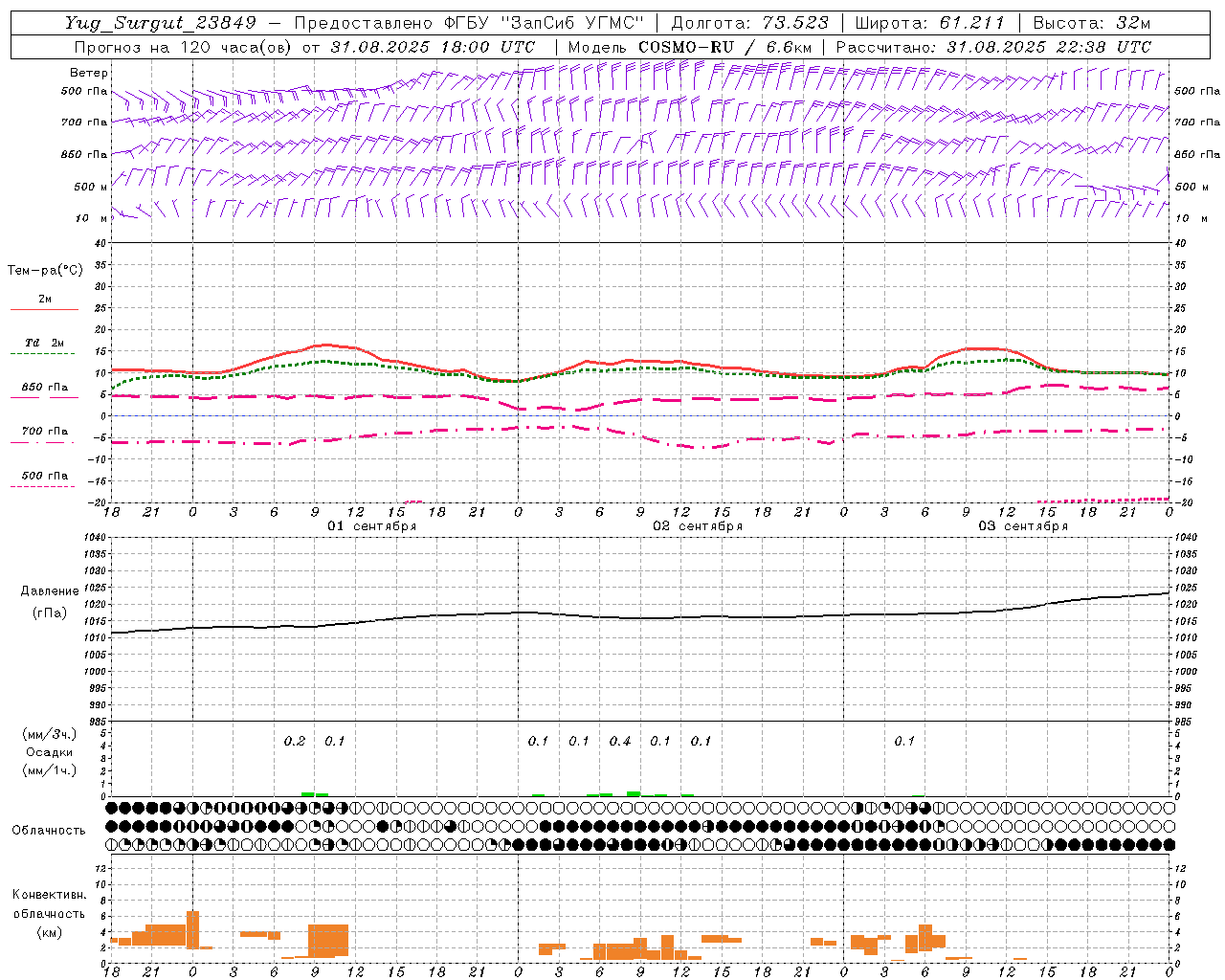This screenshot has width=1225, height=980.
Task: Click the Осадки panel label
Action: [49, 752]
